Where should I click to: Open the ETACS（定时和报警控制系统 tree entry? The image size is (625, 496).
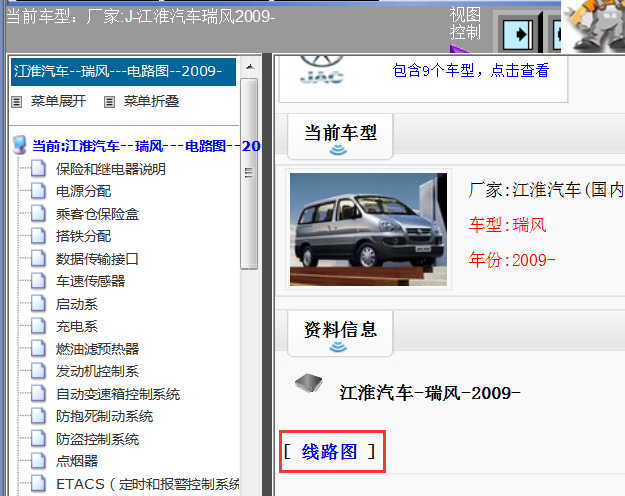point(148,484)
